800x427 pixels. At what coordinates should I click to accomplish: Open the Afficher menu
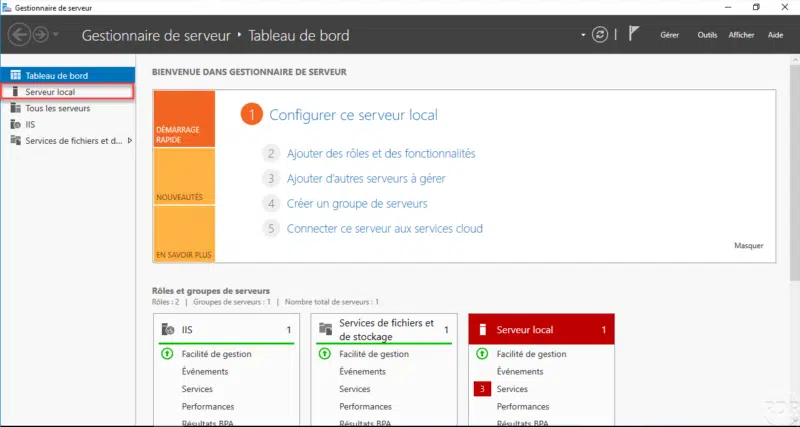click(741, 35)
